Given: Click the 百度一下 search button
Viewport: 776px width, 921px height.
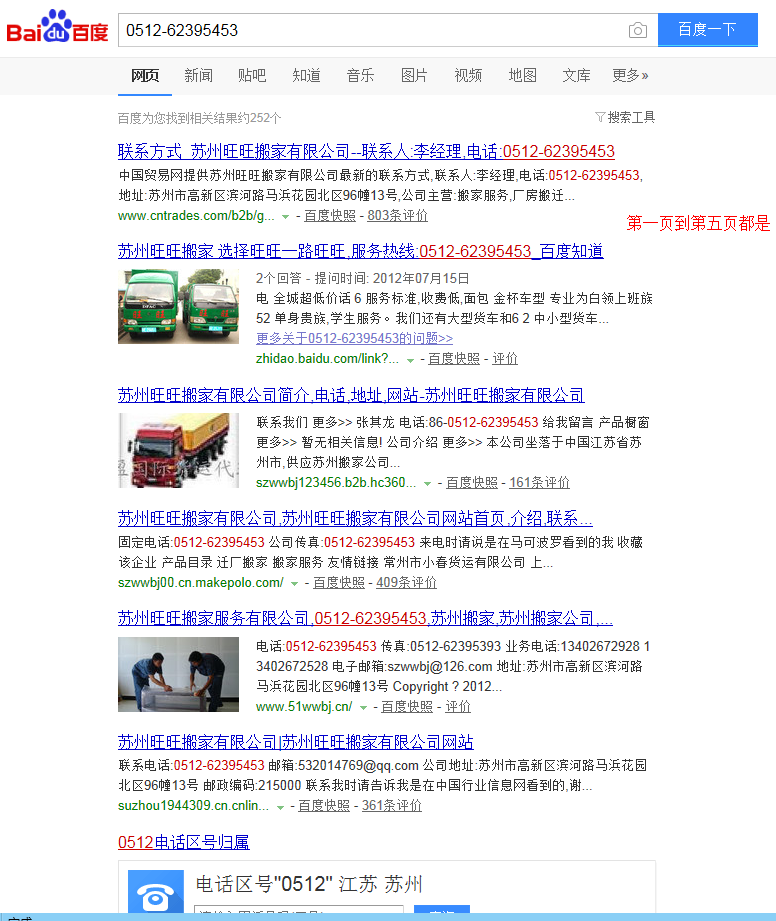Looking at the screenshot, I should 707,29.
